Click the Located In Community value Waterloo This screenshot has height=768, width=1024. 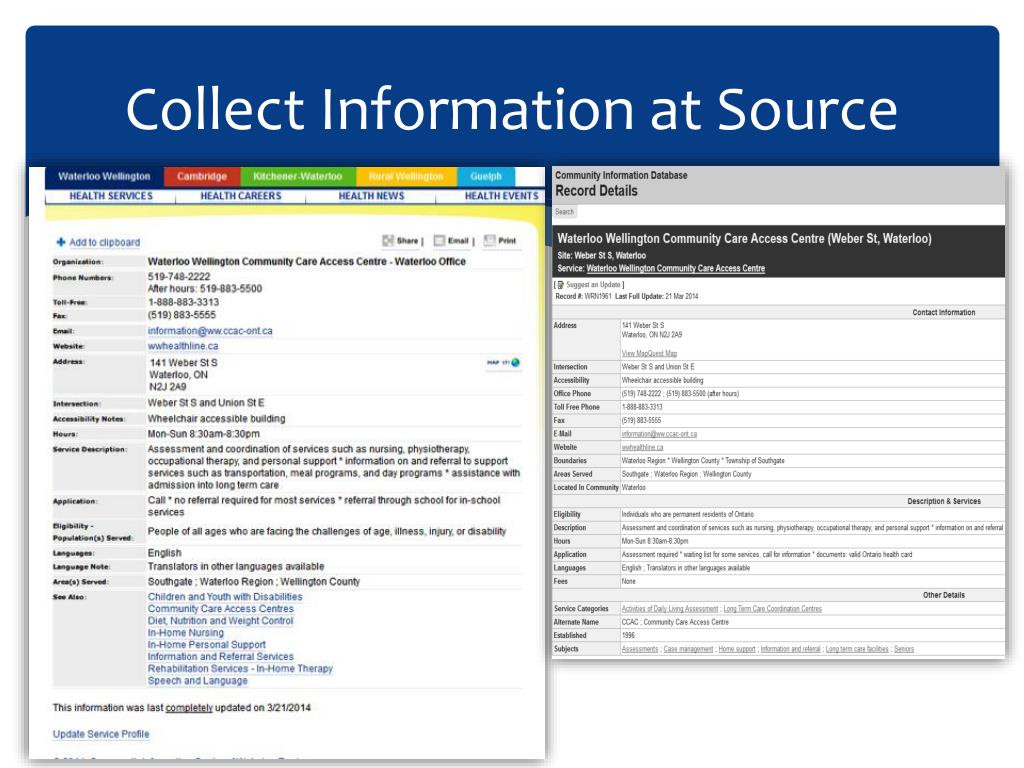pyautogui.click(x=633, y=488)
